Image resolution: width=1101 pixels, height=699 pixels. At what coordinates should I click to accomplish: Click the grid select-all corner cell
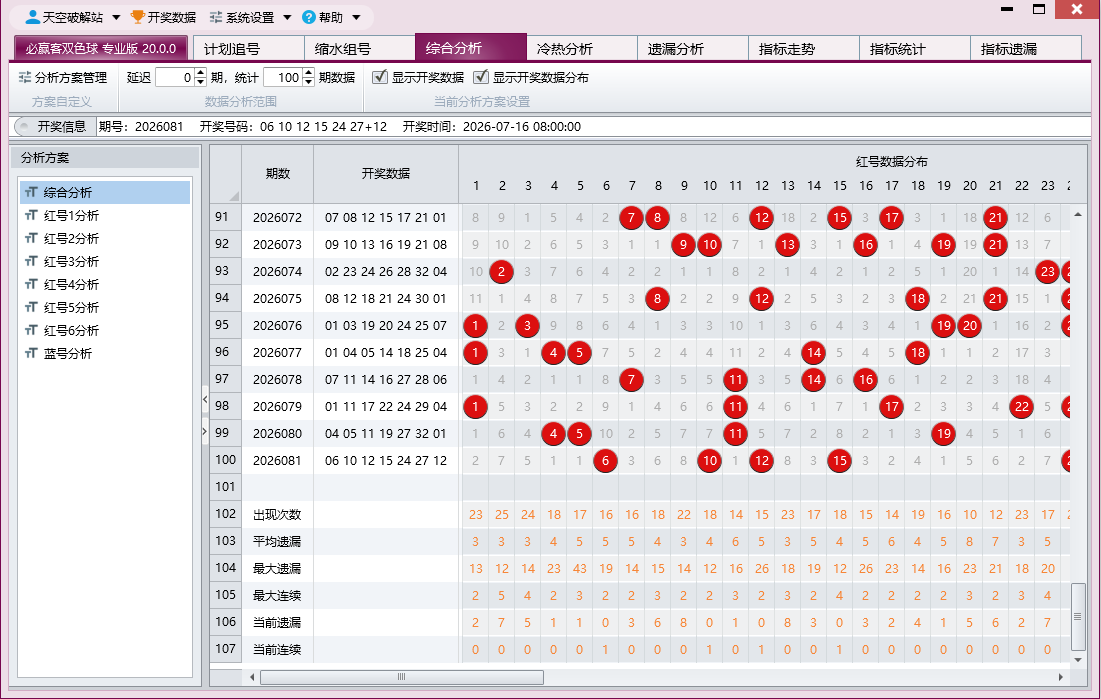225,174
